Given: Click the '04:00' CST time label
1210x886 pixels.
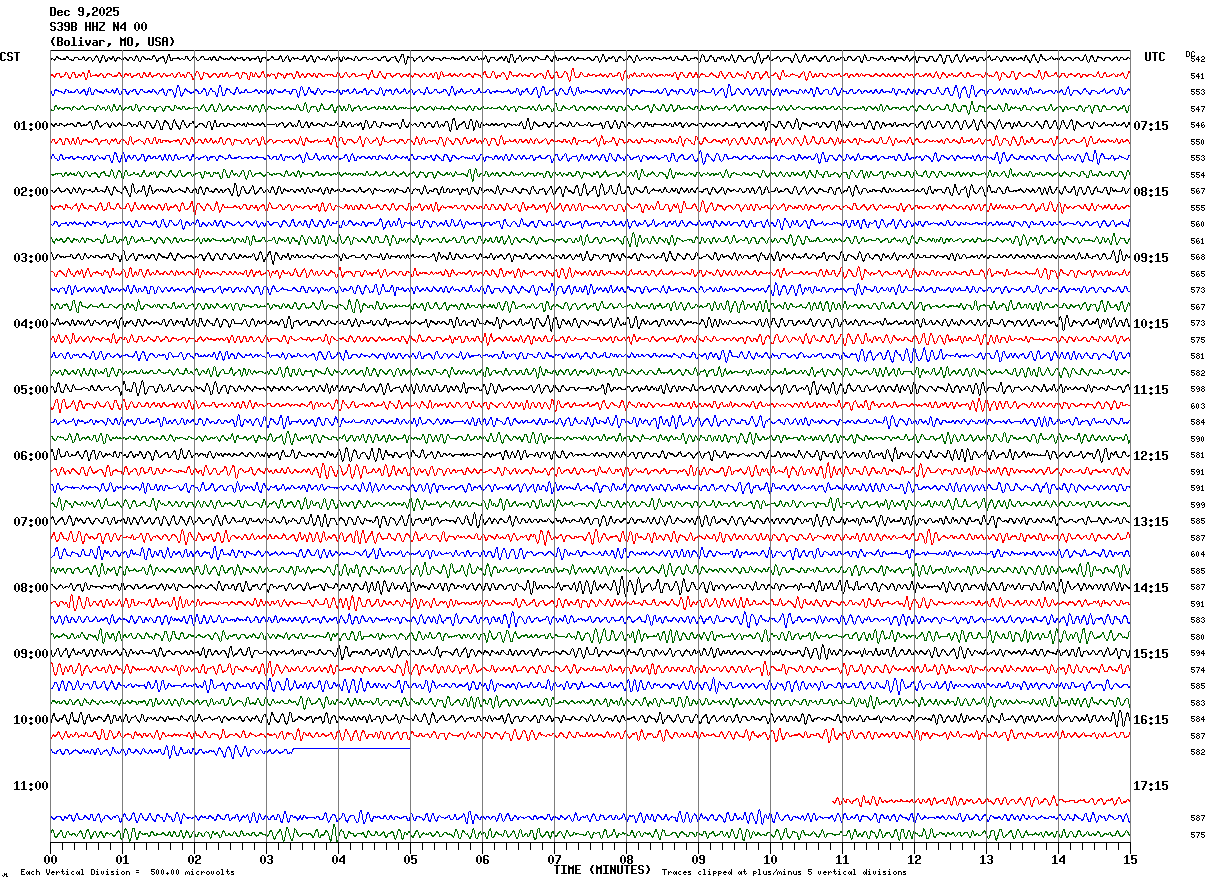Looking at the screenshot, I should (31, 324).
